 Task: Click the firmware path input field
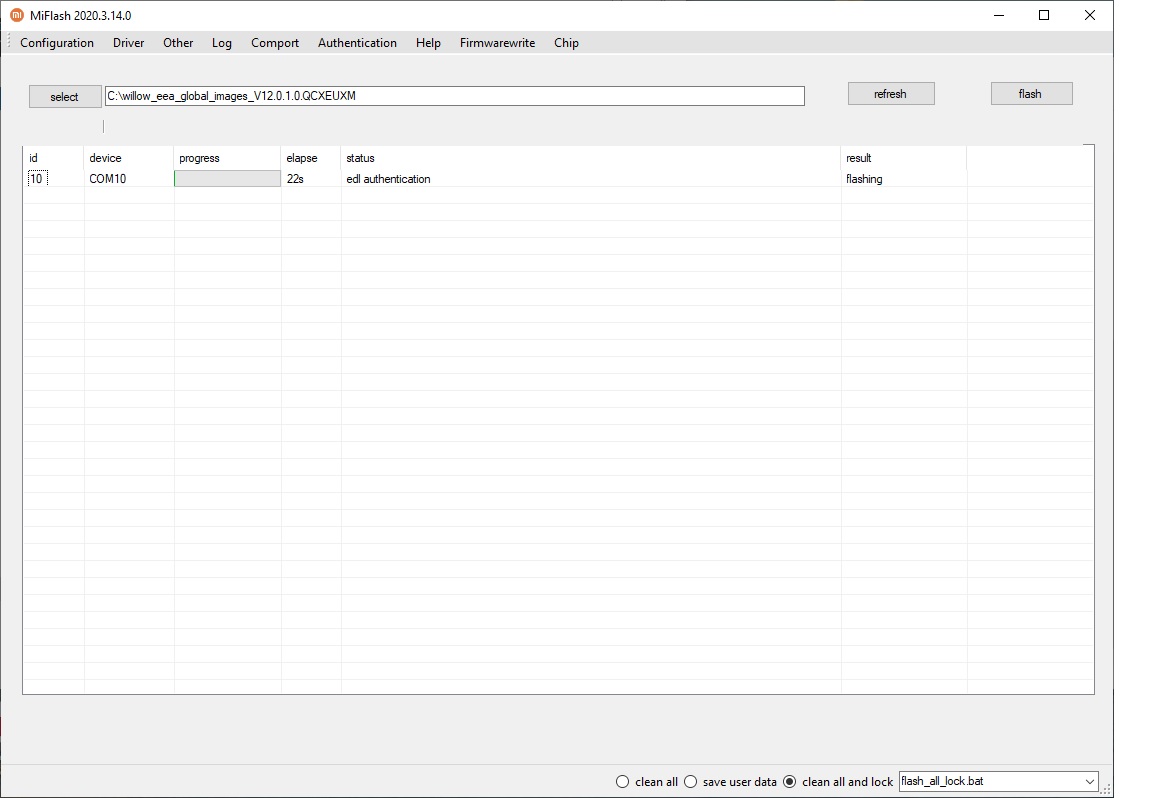click(x=454, y=96)
